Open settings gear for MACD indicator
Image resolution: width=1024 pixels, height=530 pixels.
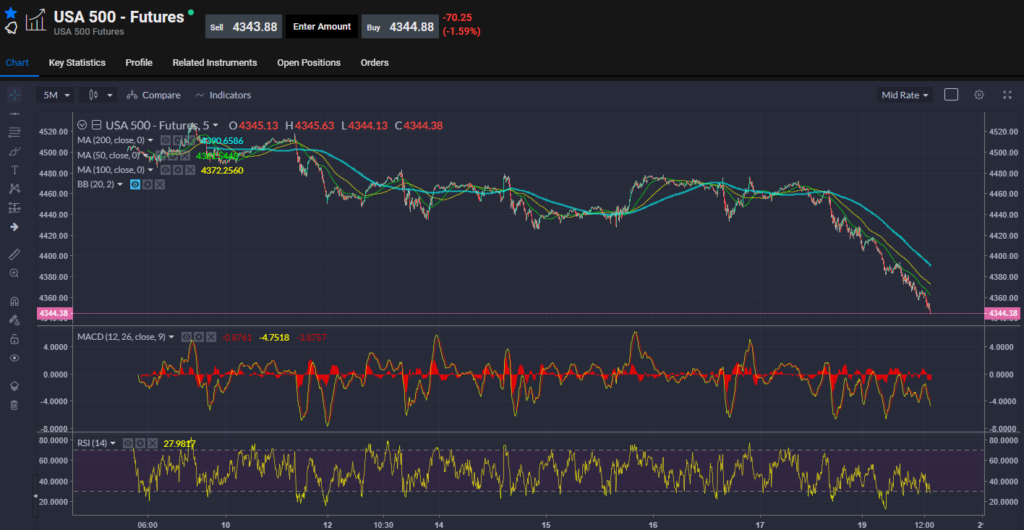tap(199, 337)
